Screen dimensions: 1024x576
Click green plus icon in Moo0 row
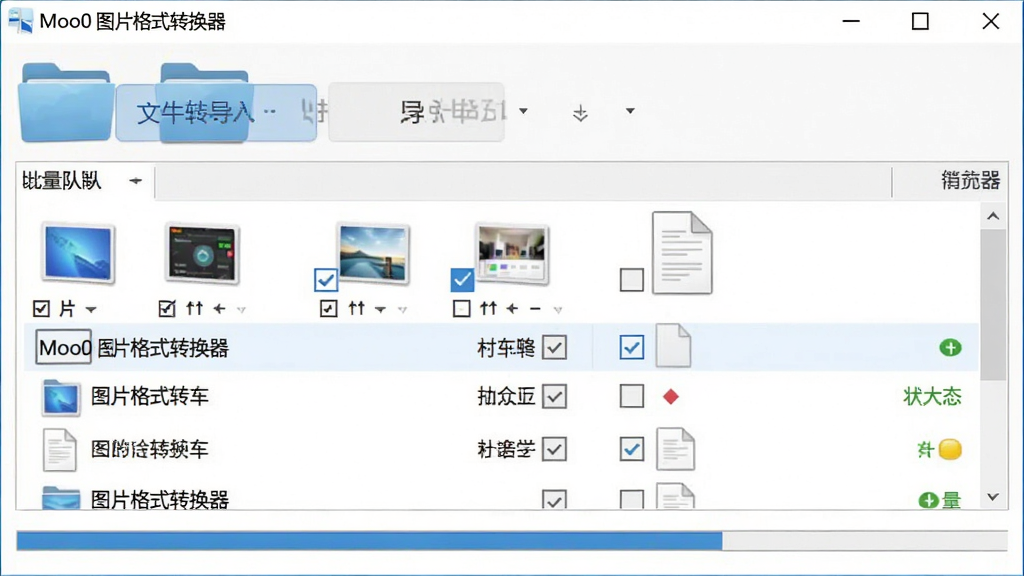tap(950, 348)
